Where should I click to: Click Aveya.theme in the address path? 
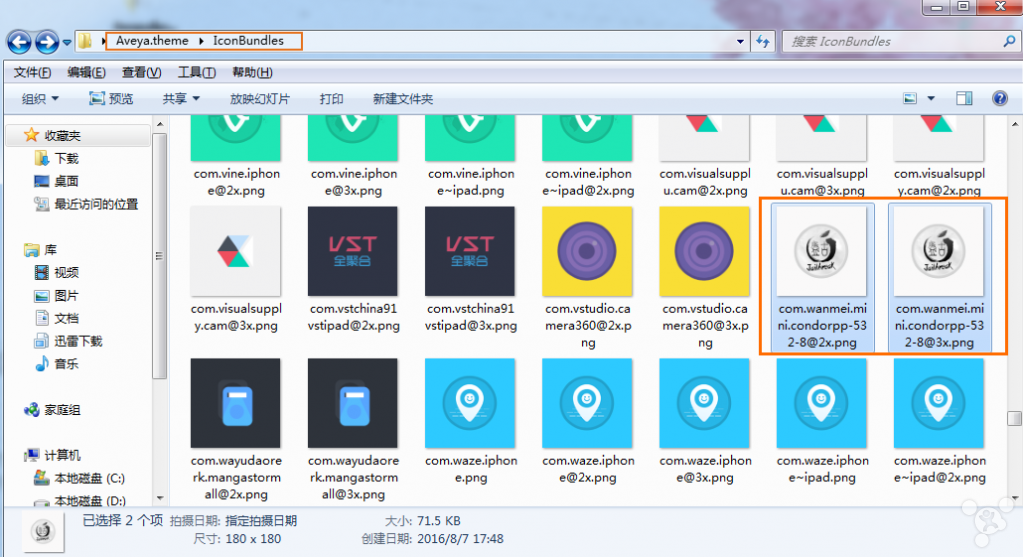click(x=152, y=40)
